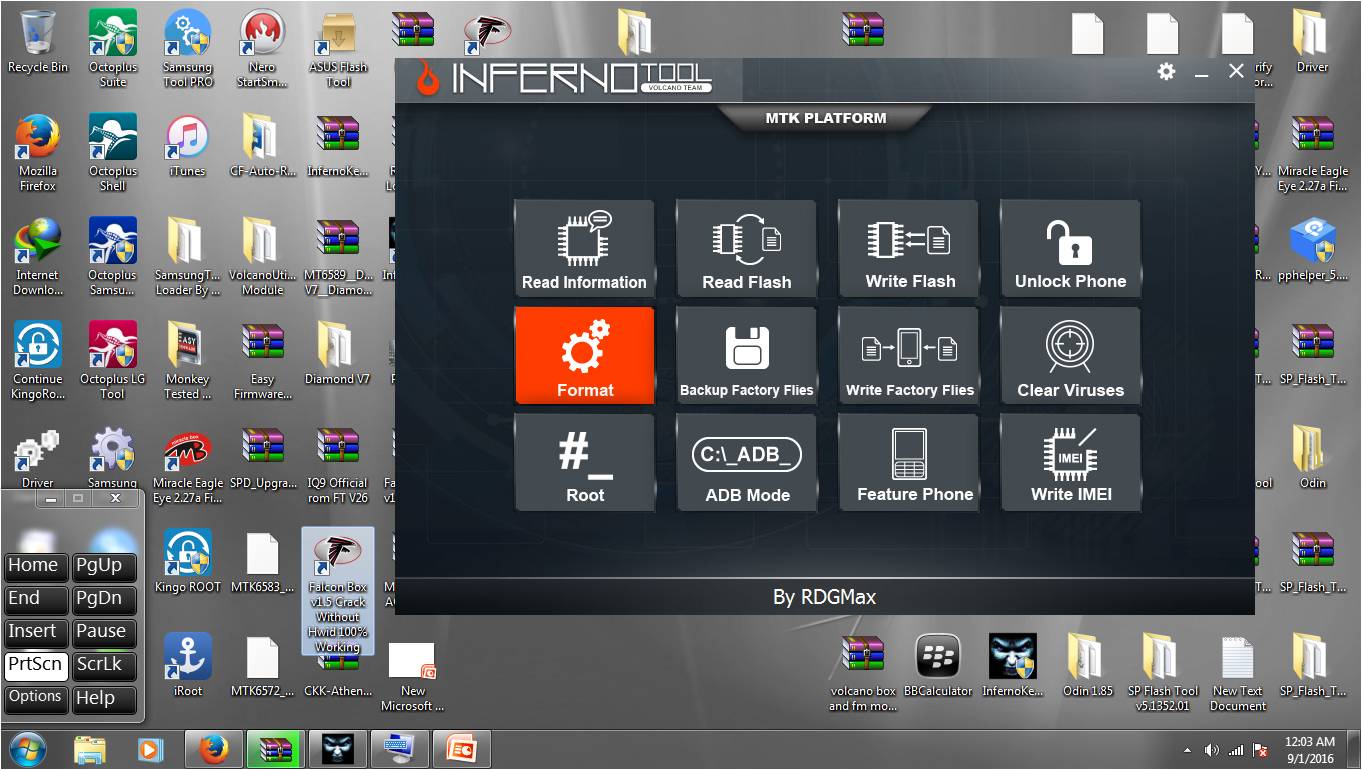1362x770 pixels.
Task: Launch the Clear Viruses function
Action: [1071, 356]
